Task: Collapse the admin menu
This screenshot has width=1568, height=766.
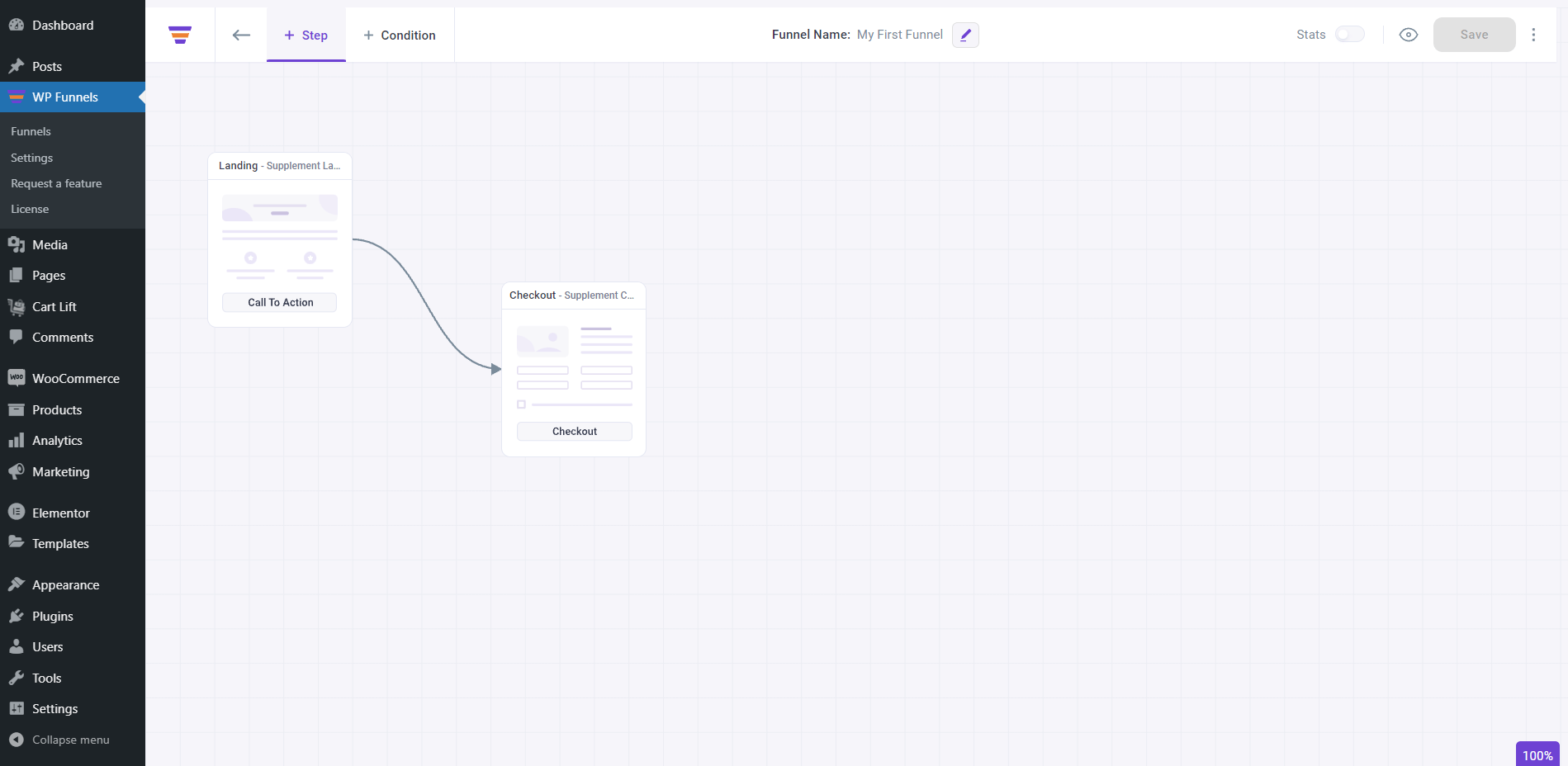Action: point(59,740)
